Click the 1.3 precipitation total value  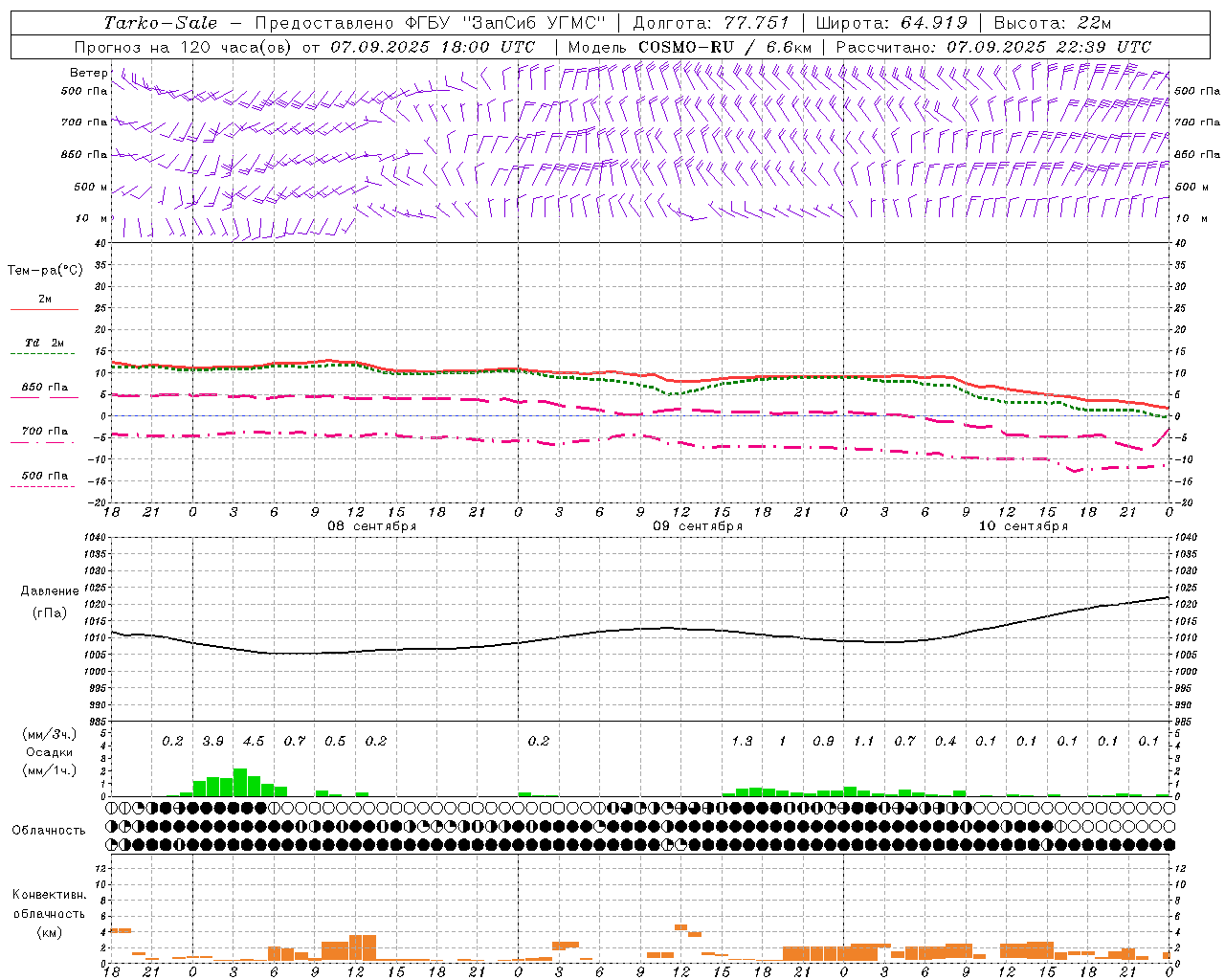click(x=742, y=742)
